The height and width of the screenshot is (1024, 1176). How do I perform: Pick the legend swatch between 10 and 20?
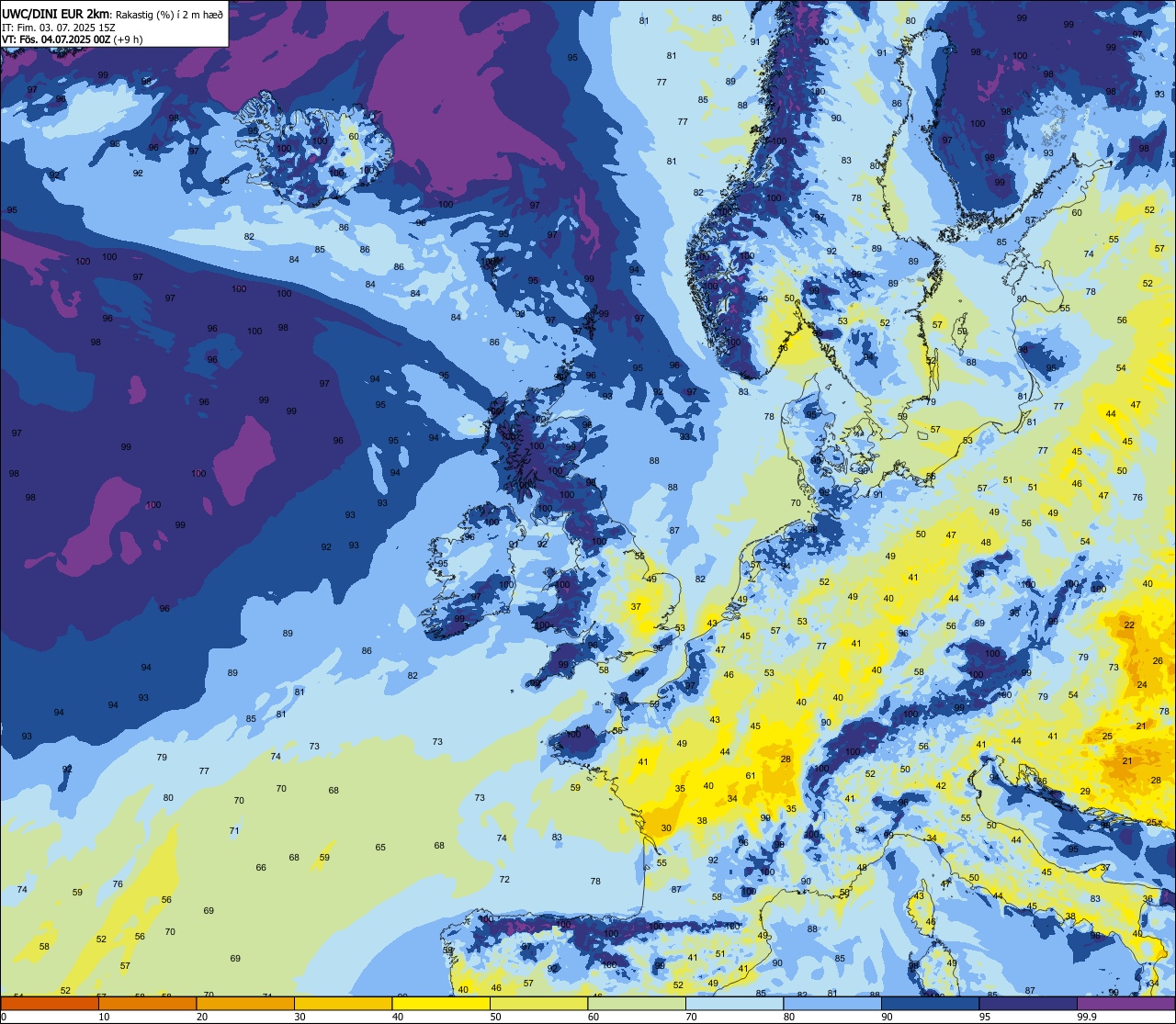point(147,1003)
